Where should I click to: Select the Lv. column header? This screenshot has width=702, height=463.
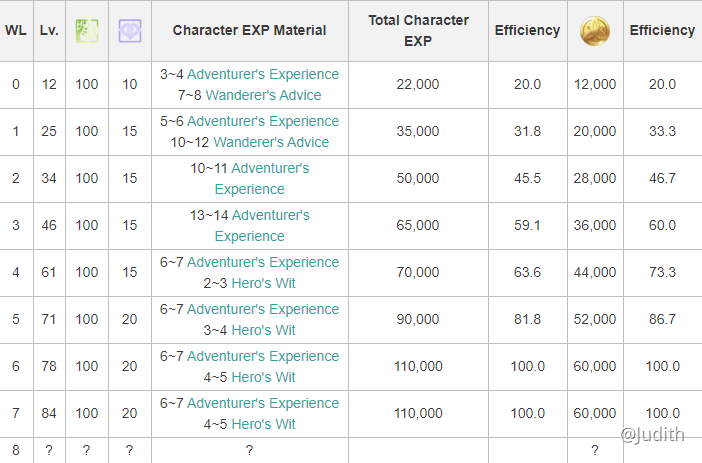click(49, 30)
